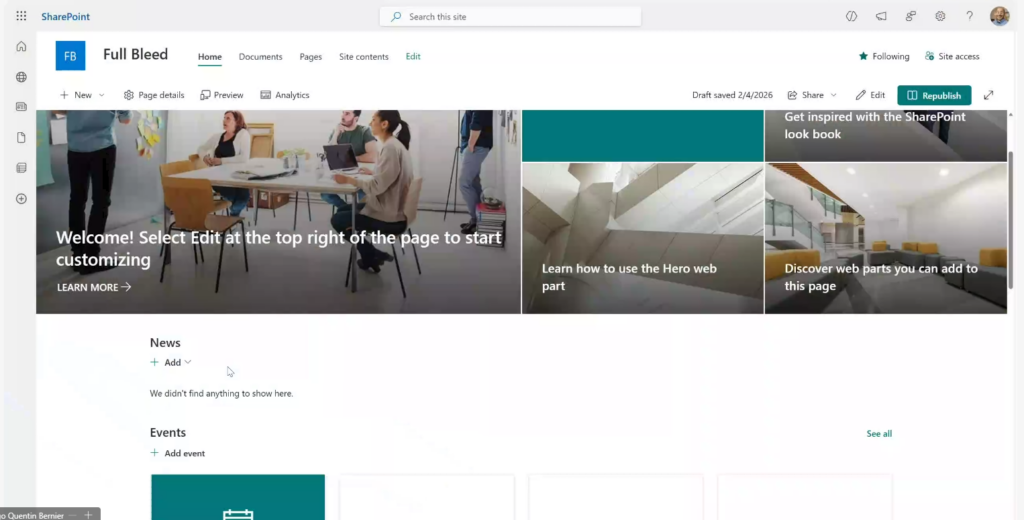Open the app launcher waffle icon
1024x520 pixels.
(x=21, y=16)
